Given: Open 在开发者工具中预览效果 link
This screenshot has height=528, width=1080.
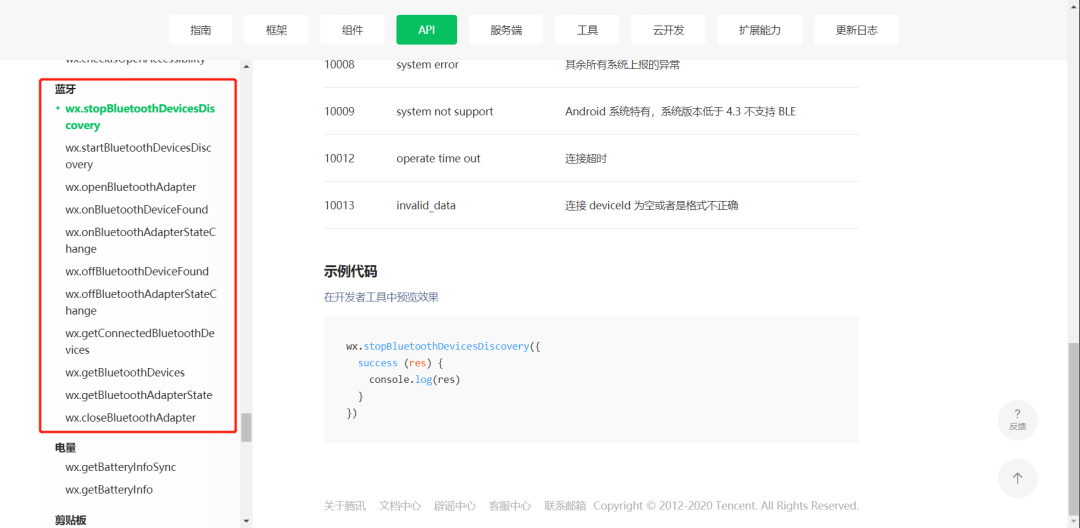Looking at the screenshot, I should [381, 297].
